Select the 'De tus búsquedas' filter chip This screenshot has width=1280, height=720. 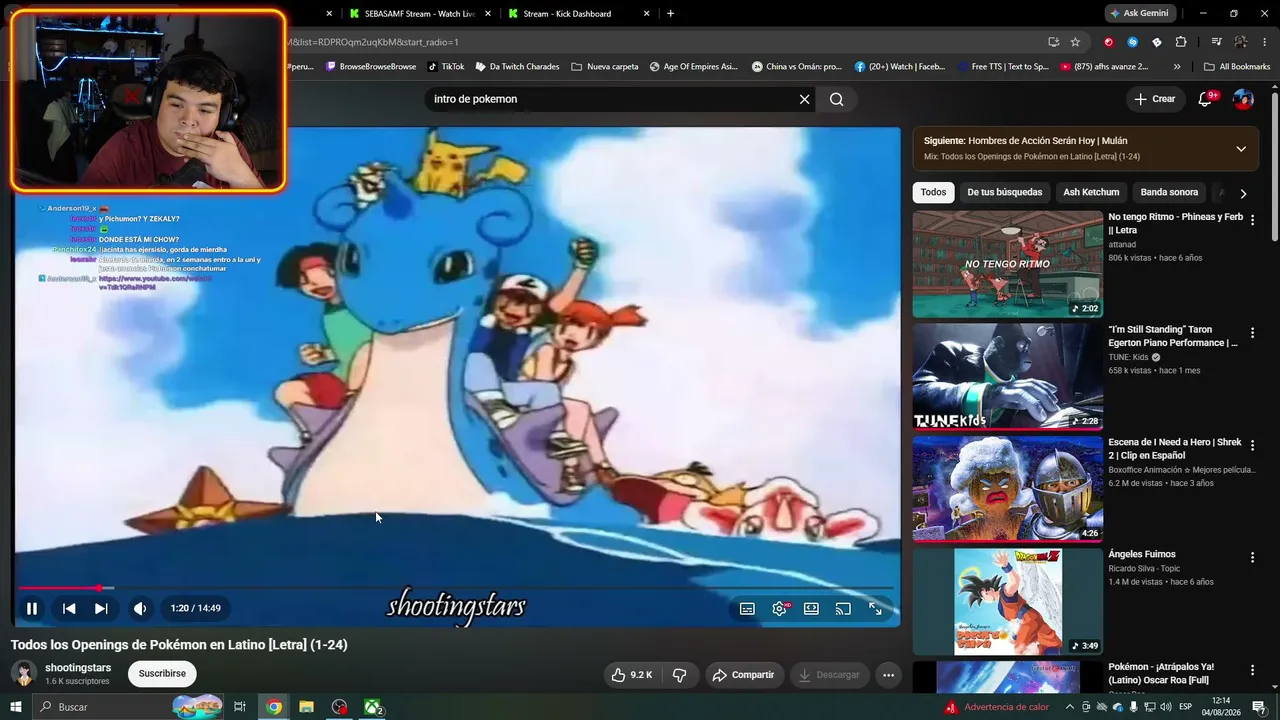click(x=1004, y=192)
